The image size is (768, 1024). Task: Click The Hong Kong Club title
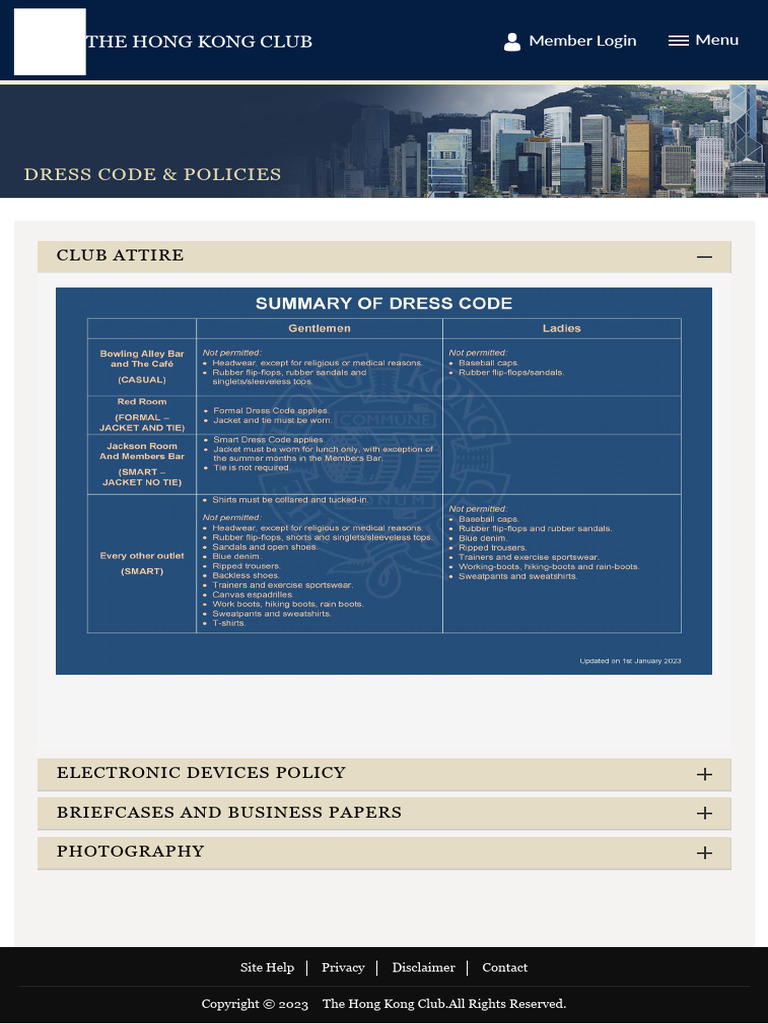(x=199, y=41)
